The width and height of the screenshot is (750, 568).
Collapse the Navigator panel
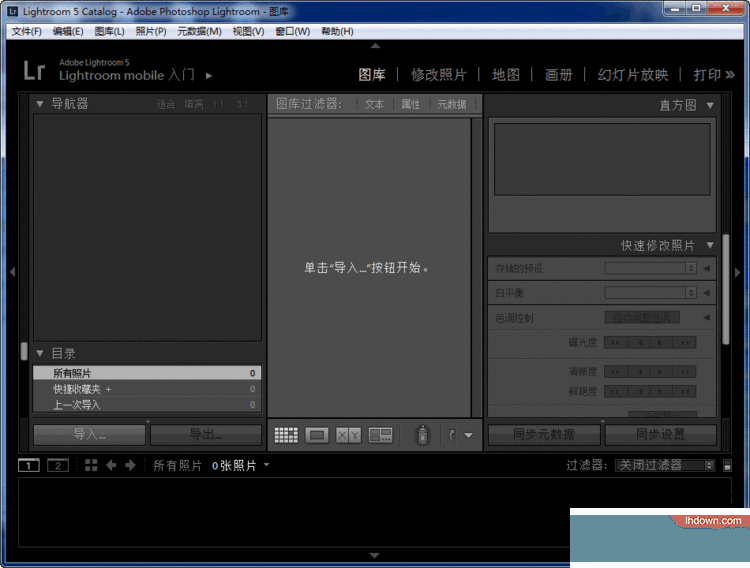40,103
